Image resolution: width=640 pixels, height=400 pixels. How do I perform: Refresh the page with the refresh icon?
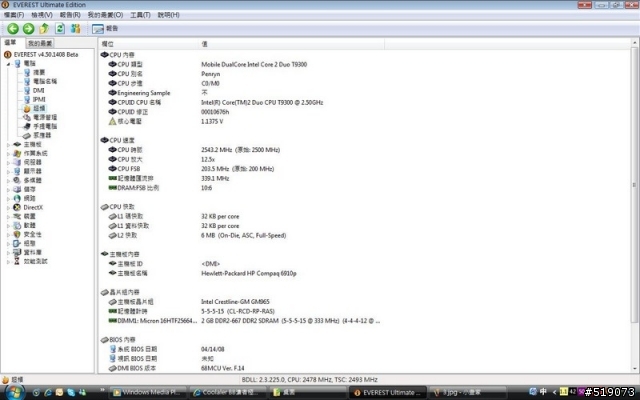pos(60,28)
